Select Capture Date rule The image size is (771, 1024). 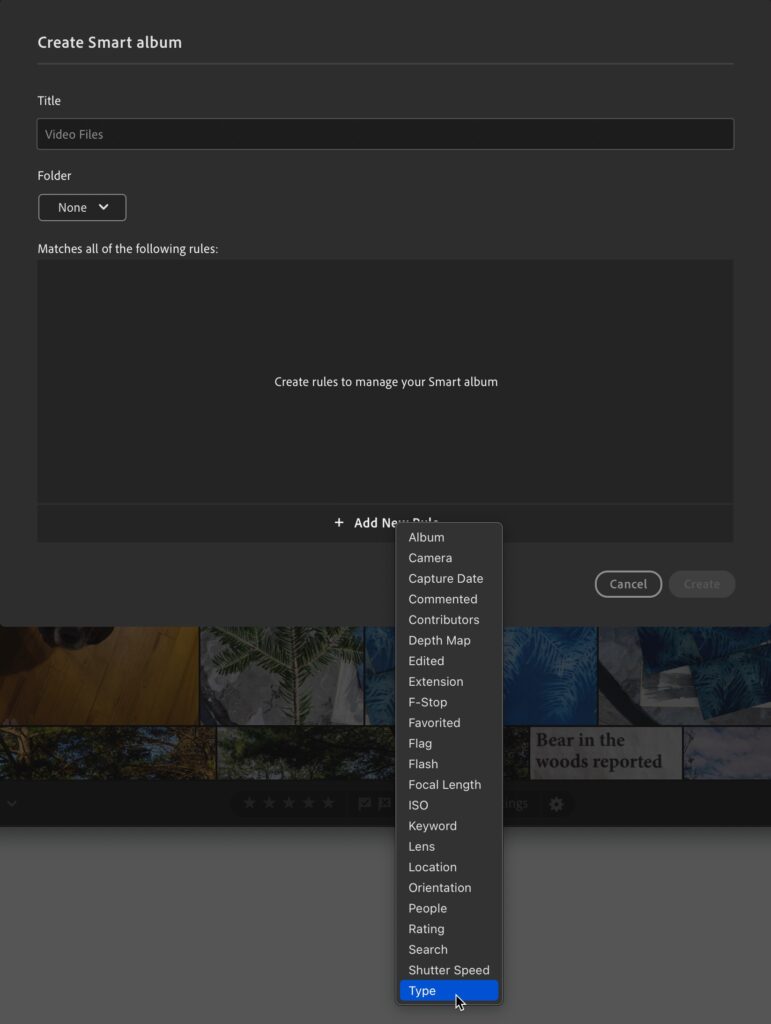click(x=448, y=579)
